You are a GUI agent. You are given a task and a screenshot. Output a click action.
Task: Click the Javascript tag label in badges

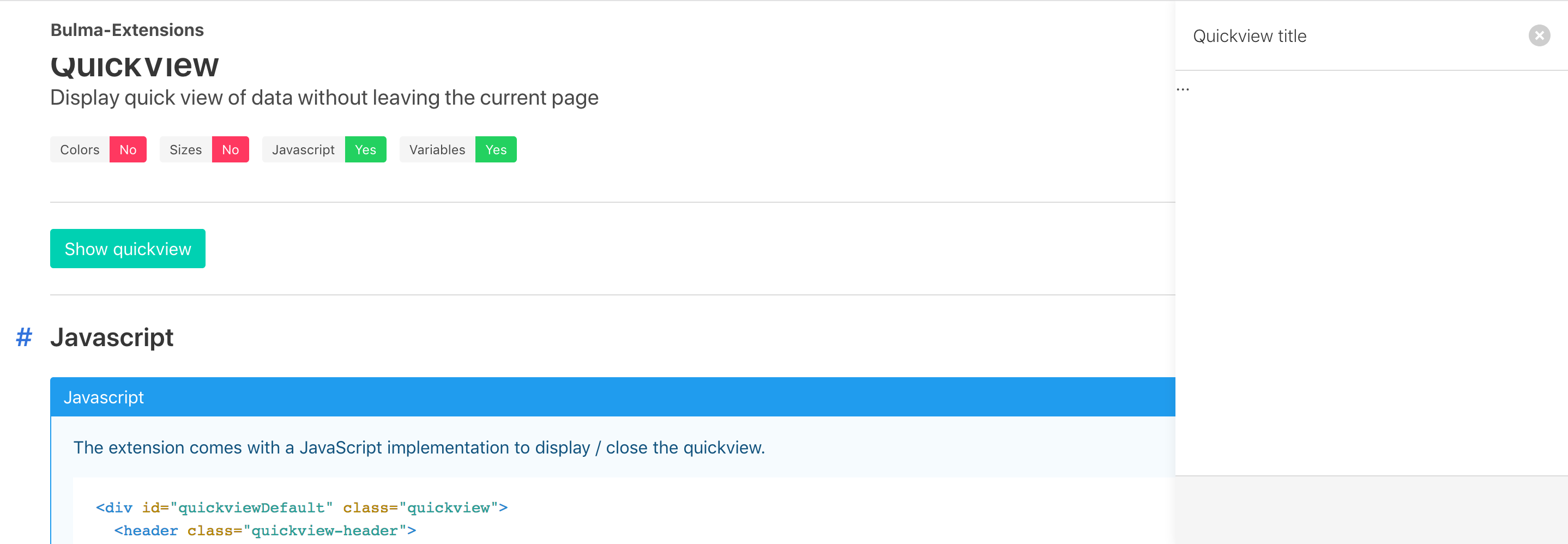tap(303, 150)
